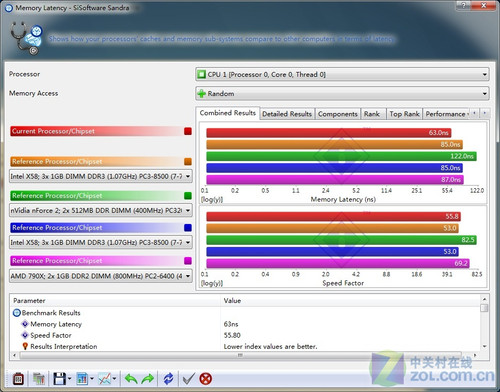Go back with the green left arrow

[x=131, y=379]
